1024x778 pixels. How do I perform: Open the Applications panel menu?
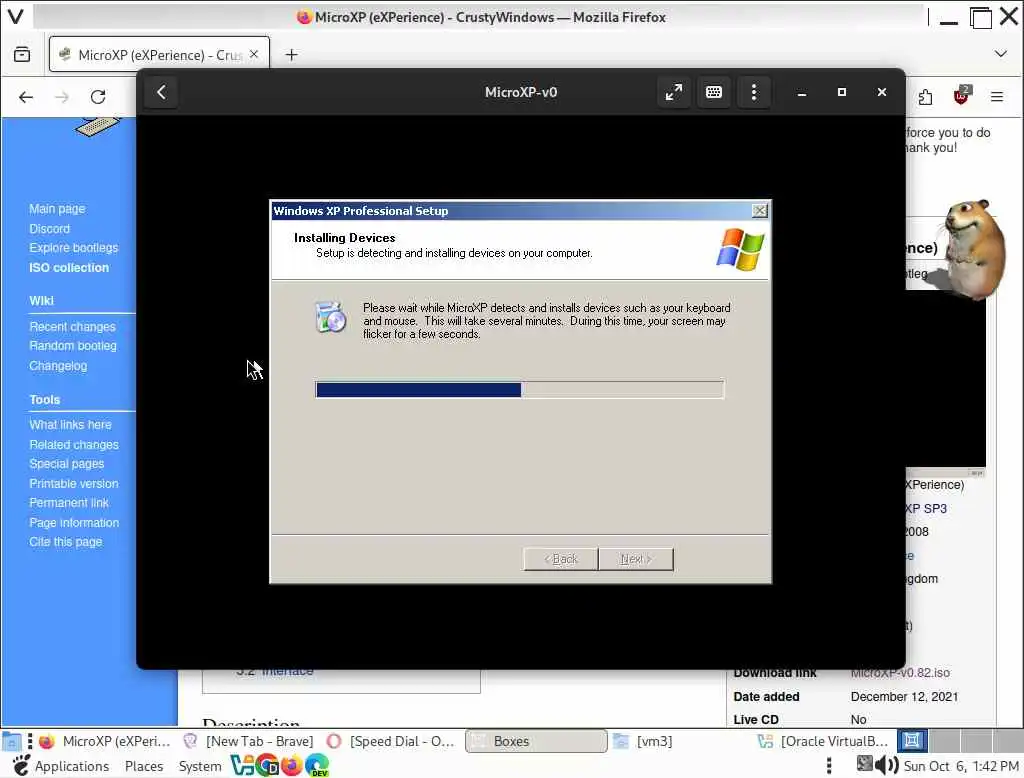tap(72, 766)
